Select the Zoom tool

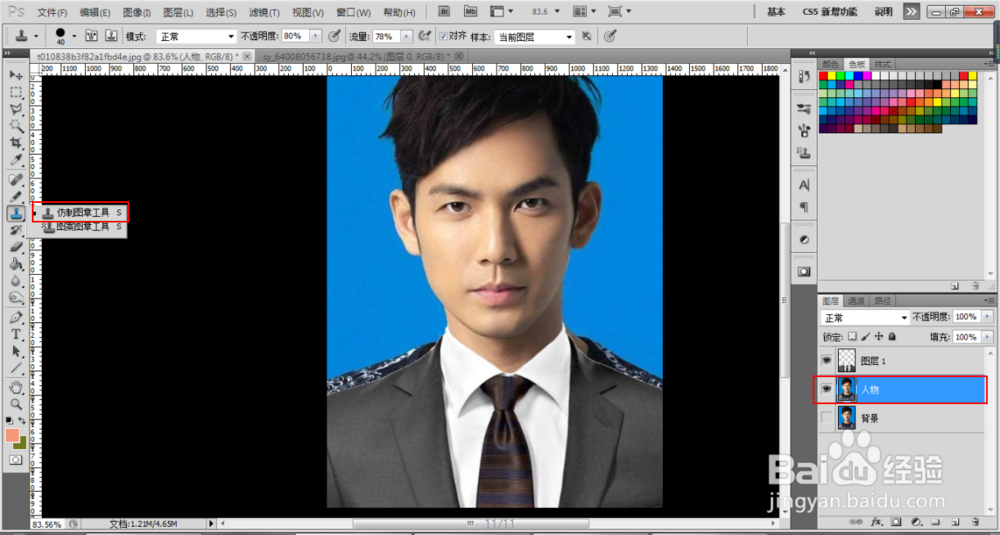click(16, 404)
